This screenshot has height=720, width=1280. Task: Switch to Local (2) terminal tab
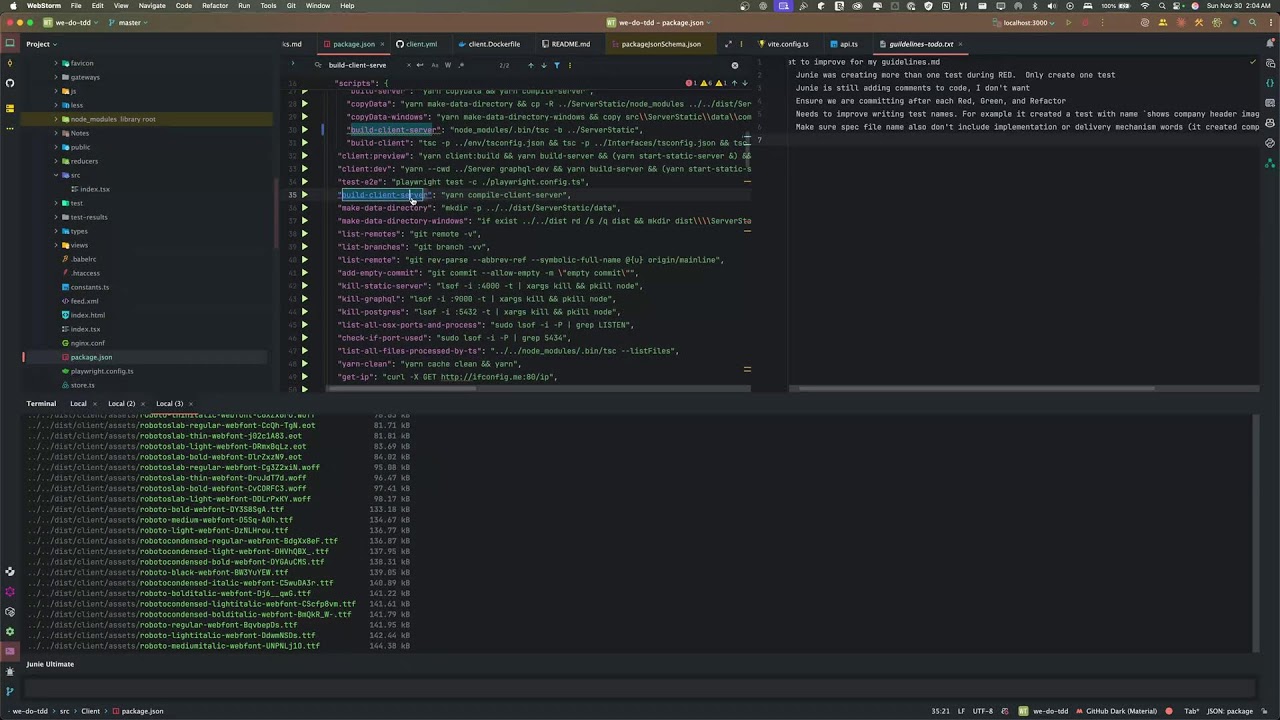pyautogui.click(x=121, y=404)
